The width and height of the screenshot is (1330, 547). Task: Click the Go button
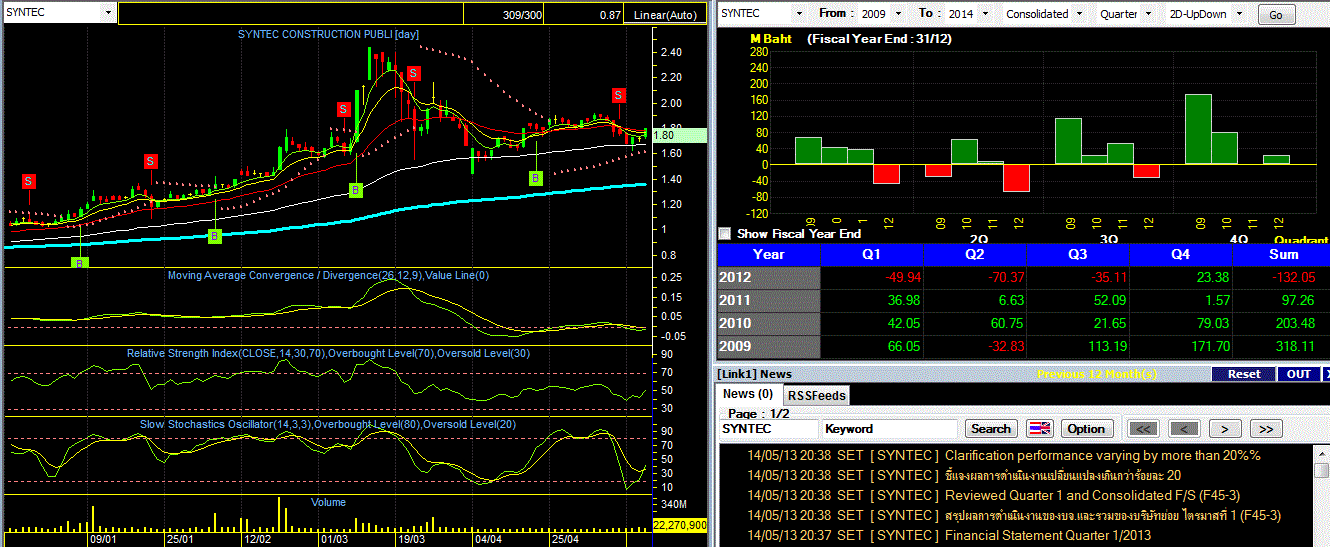(x=1275, y=14)
